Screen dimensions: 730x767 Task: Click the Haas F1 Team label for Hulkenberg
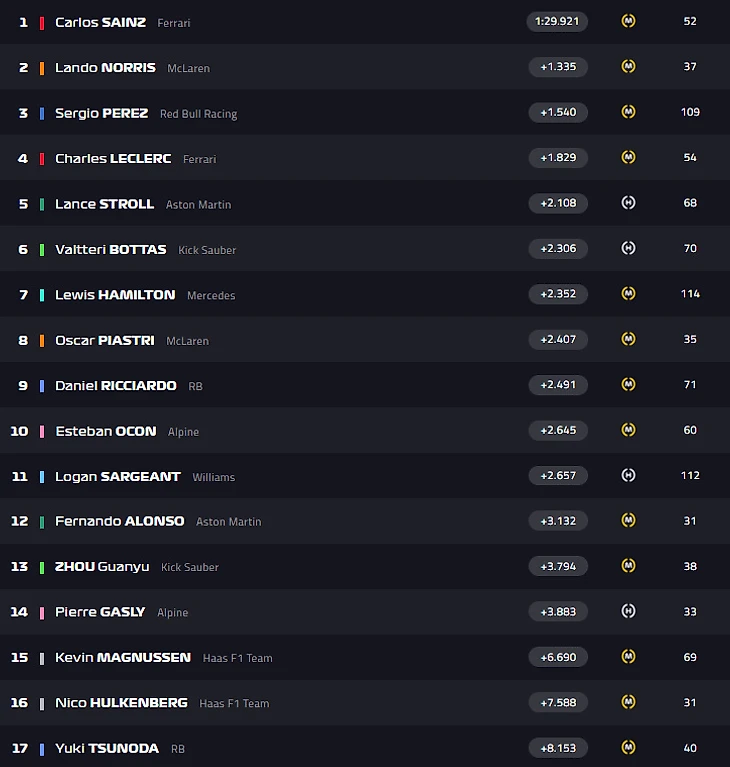(x=234, y=703)
